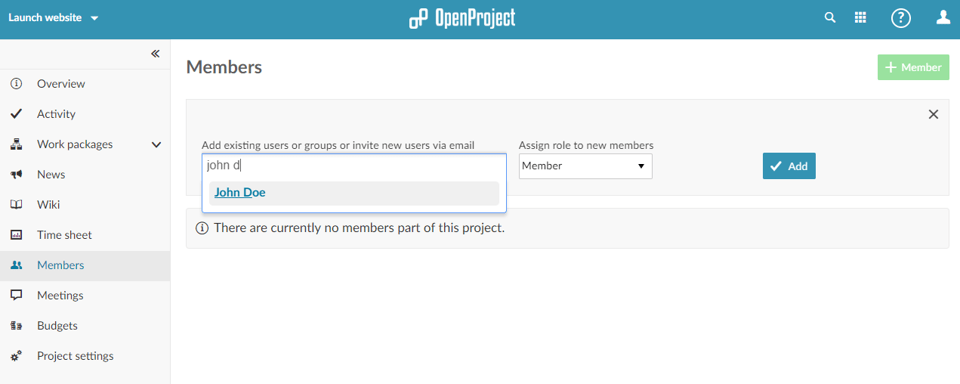The image size is (960, 384).
Task: Expand the Work packages submenu arrow
Action: [157, 145]
